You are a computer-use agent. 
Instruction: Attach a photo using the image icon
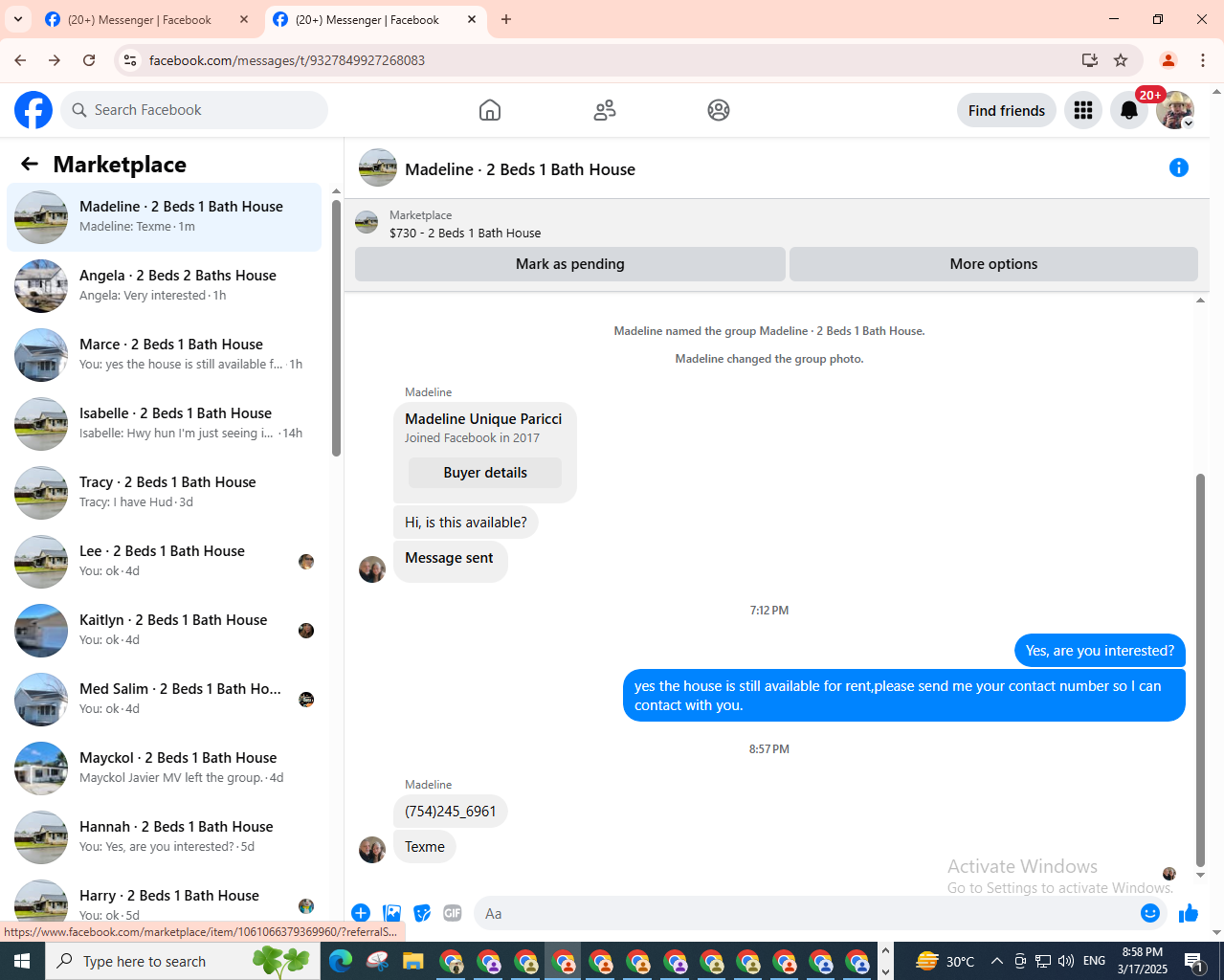[x=391, y=913]
